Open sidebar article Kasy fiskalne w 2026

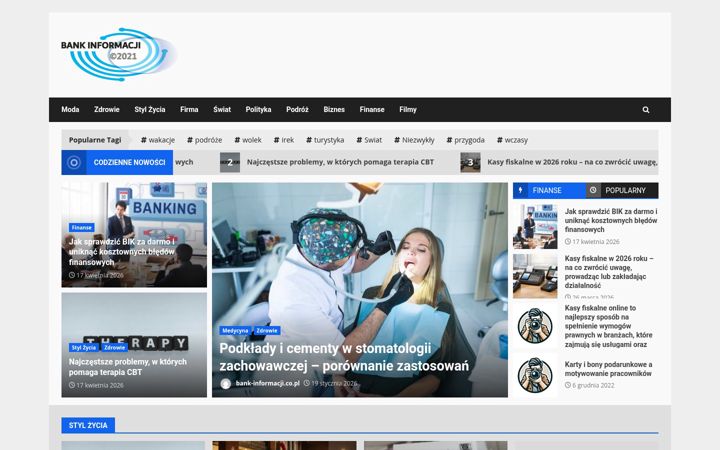click(609, 272)
